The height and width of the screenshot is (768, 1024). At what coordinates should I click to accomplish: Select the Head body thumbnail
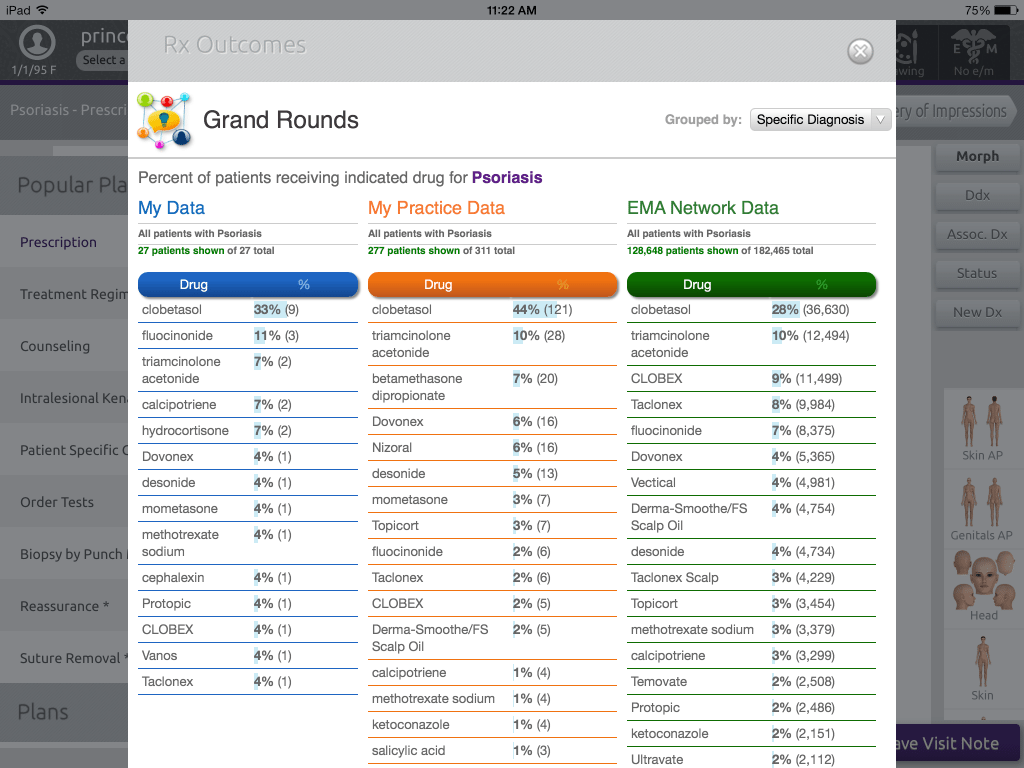(x=982, y=586)
